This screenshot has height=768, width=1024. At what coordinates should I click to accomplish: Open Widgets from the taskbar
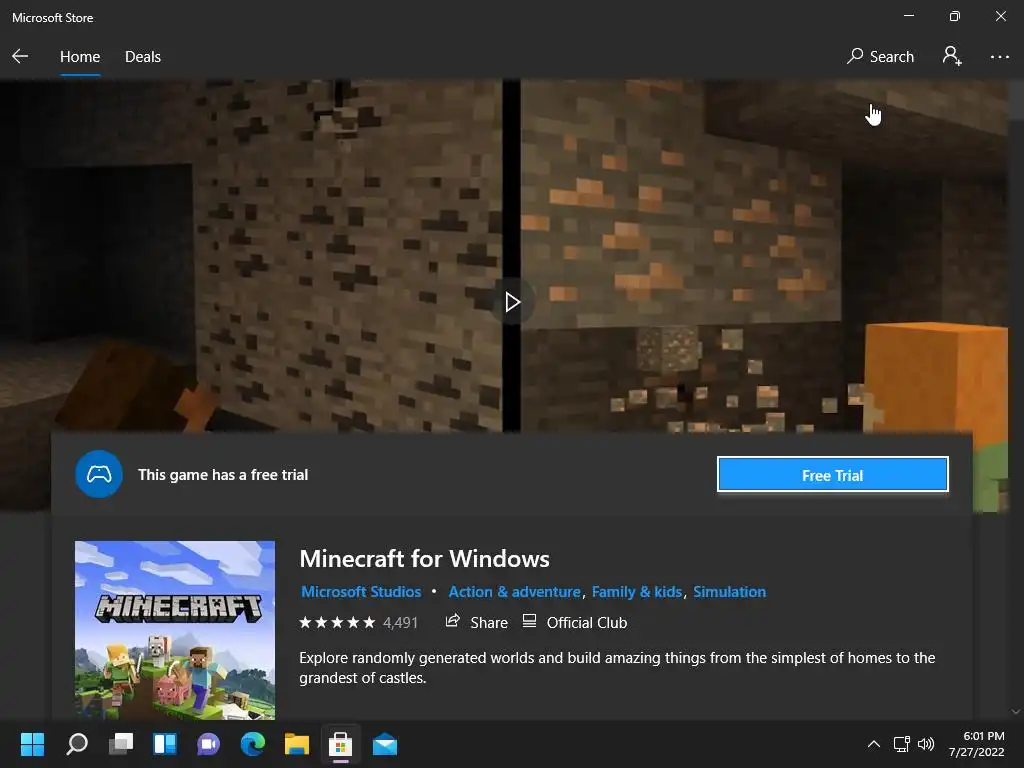click(165, 744)
